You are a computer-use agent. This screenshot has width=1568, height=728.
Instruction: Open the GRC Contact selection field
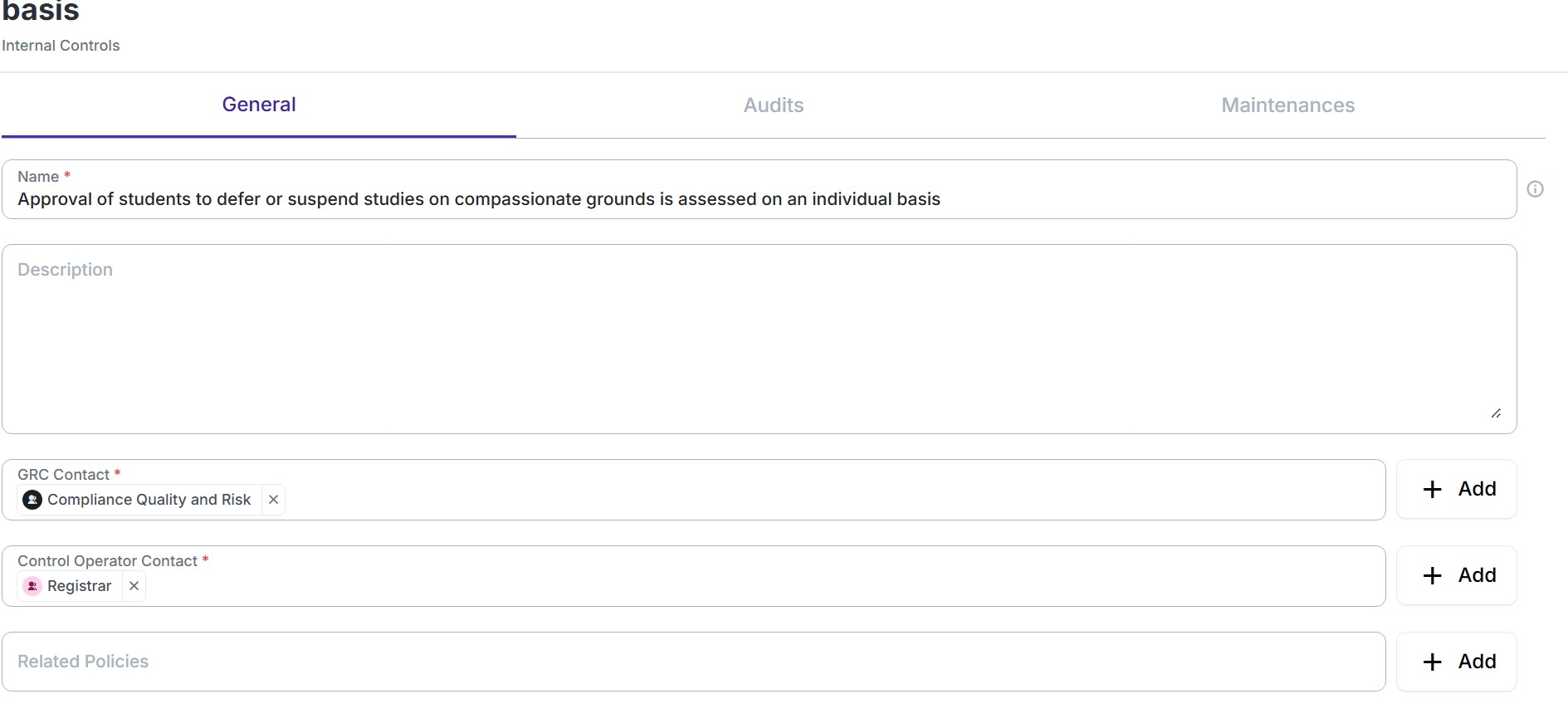pyautogui.click(x=694, y=490)
